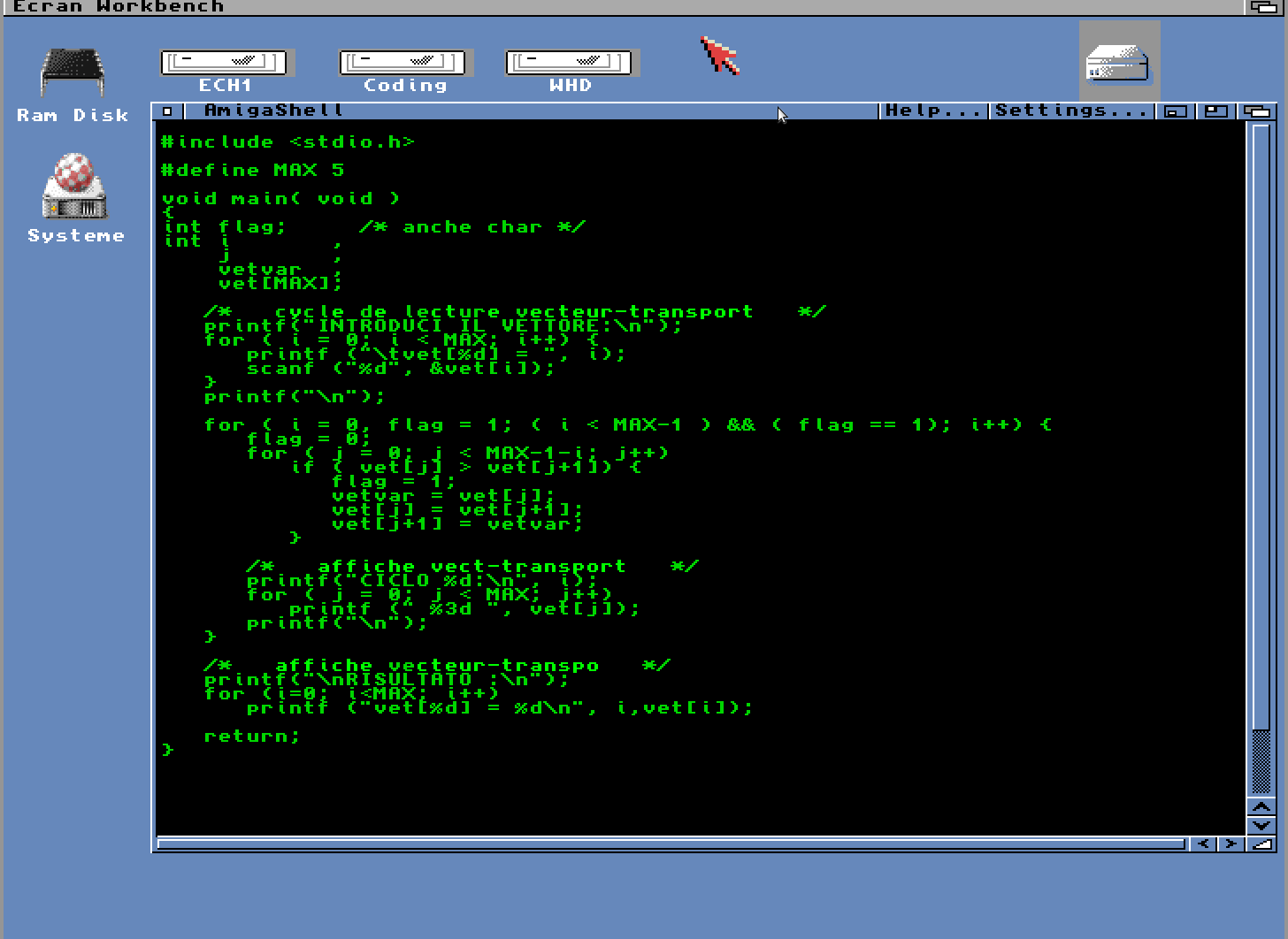Click AmigaShell iconify gadget
Viewport: 1288px width, 939px height.
click(1177, 111)
